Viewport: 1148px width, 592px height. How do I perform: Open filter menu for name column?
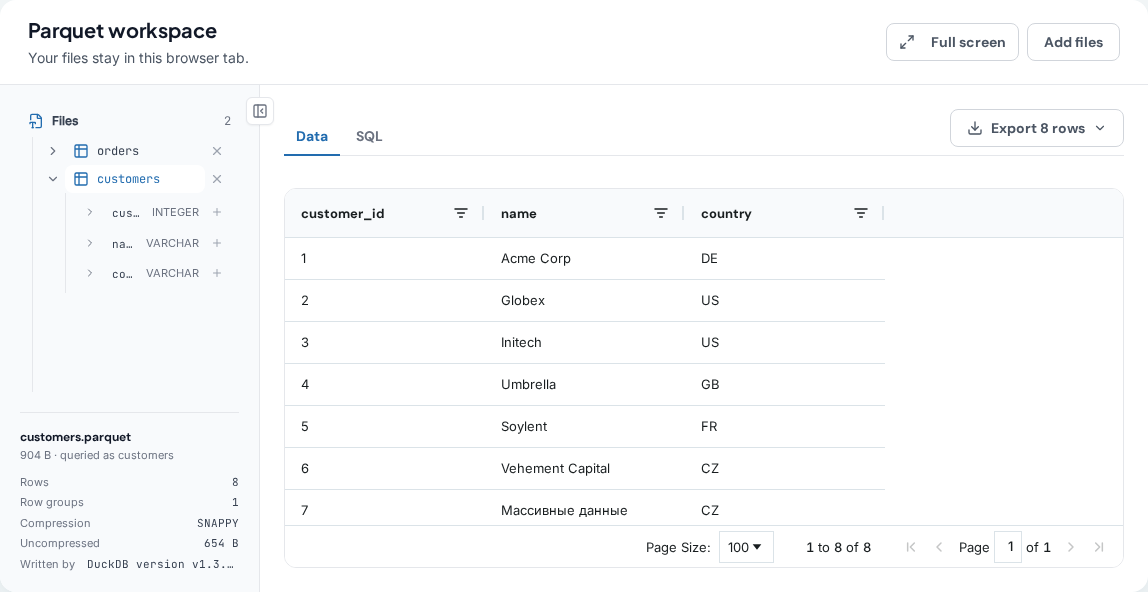[x=660, y=213]
